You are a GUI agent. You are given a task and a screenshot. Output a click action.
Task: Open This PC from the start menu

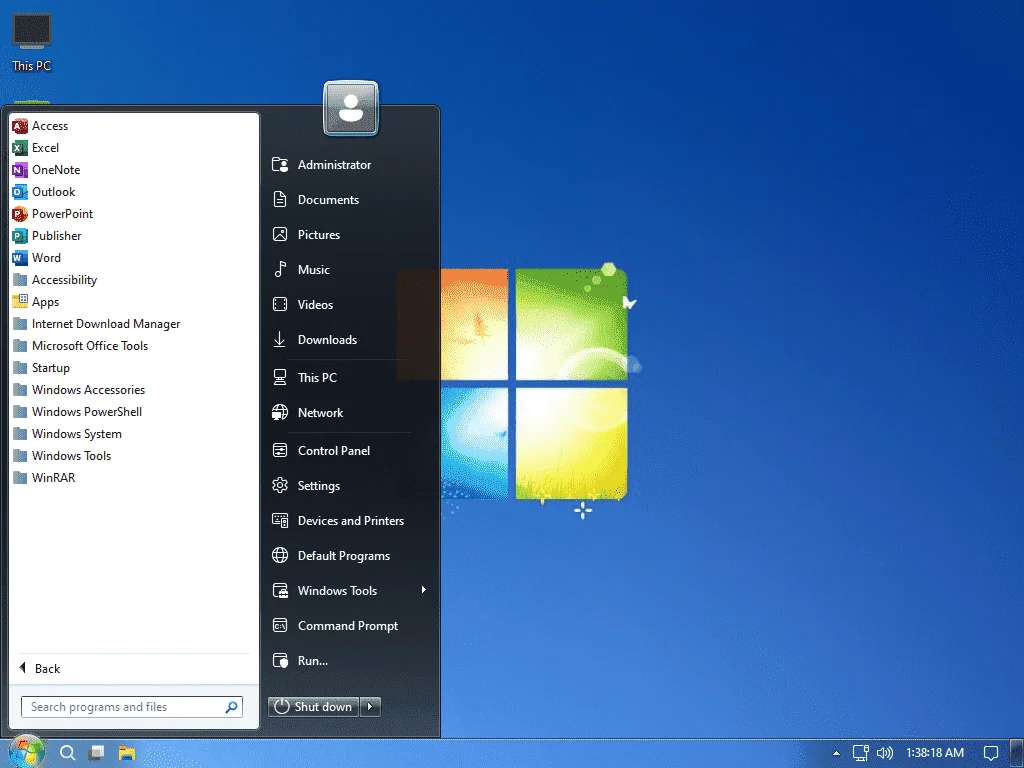(349, 377)
